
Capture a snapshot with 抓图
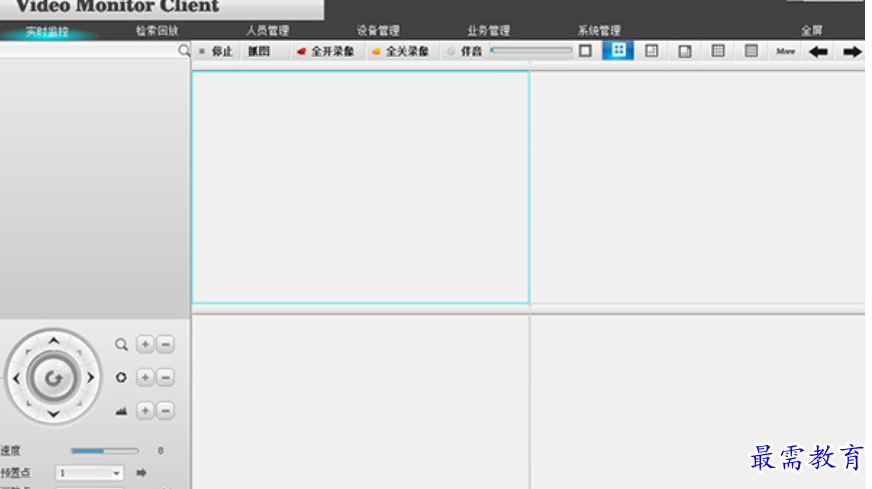tap(259, 51)
